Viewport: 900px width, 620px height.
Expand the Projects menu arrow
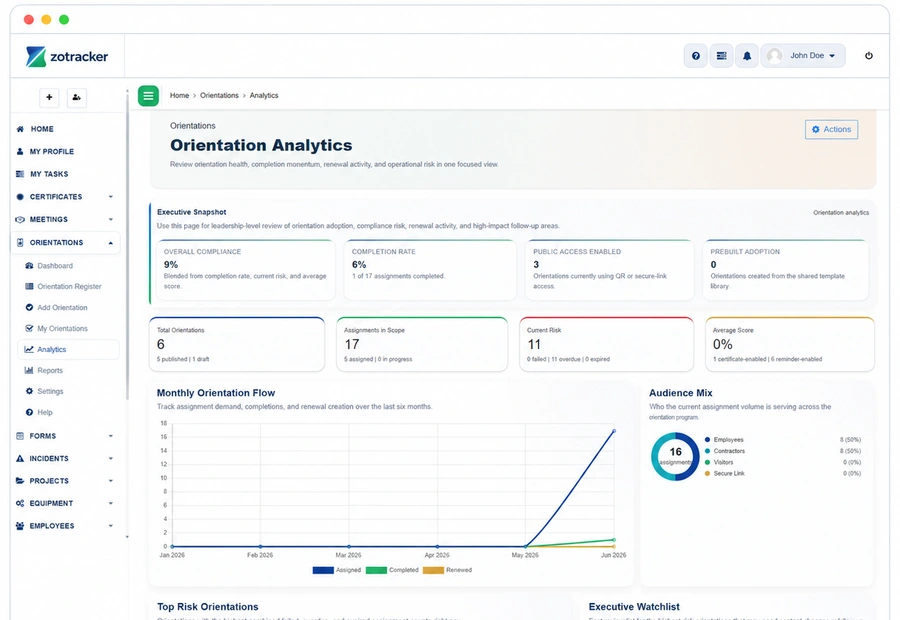pos(111,480)
